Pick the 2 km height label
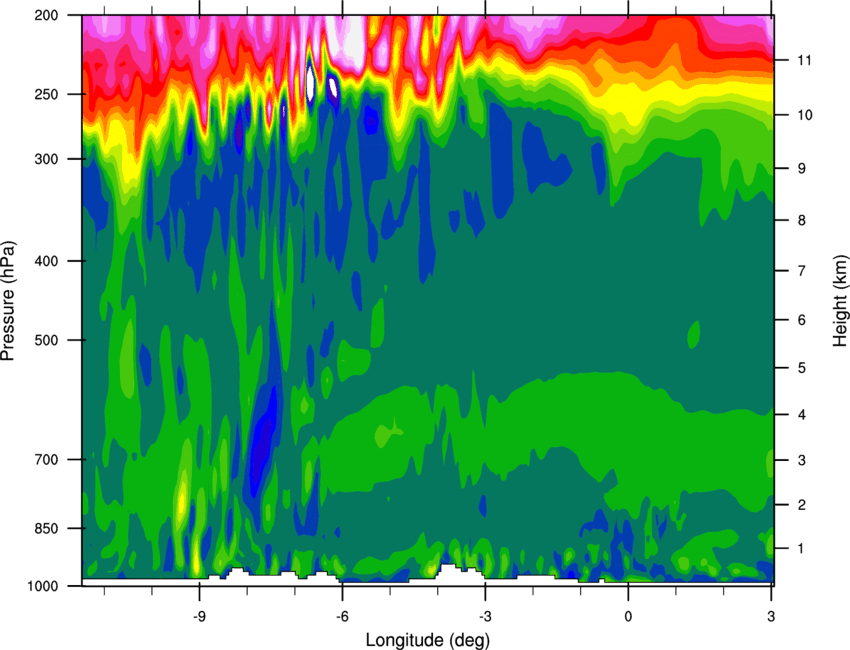This screenshot has height=650, width=850. (x=801, y=505)
